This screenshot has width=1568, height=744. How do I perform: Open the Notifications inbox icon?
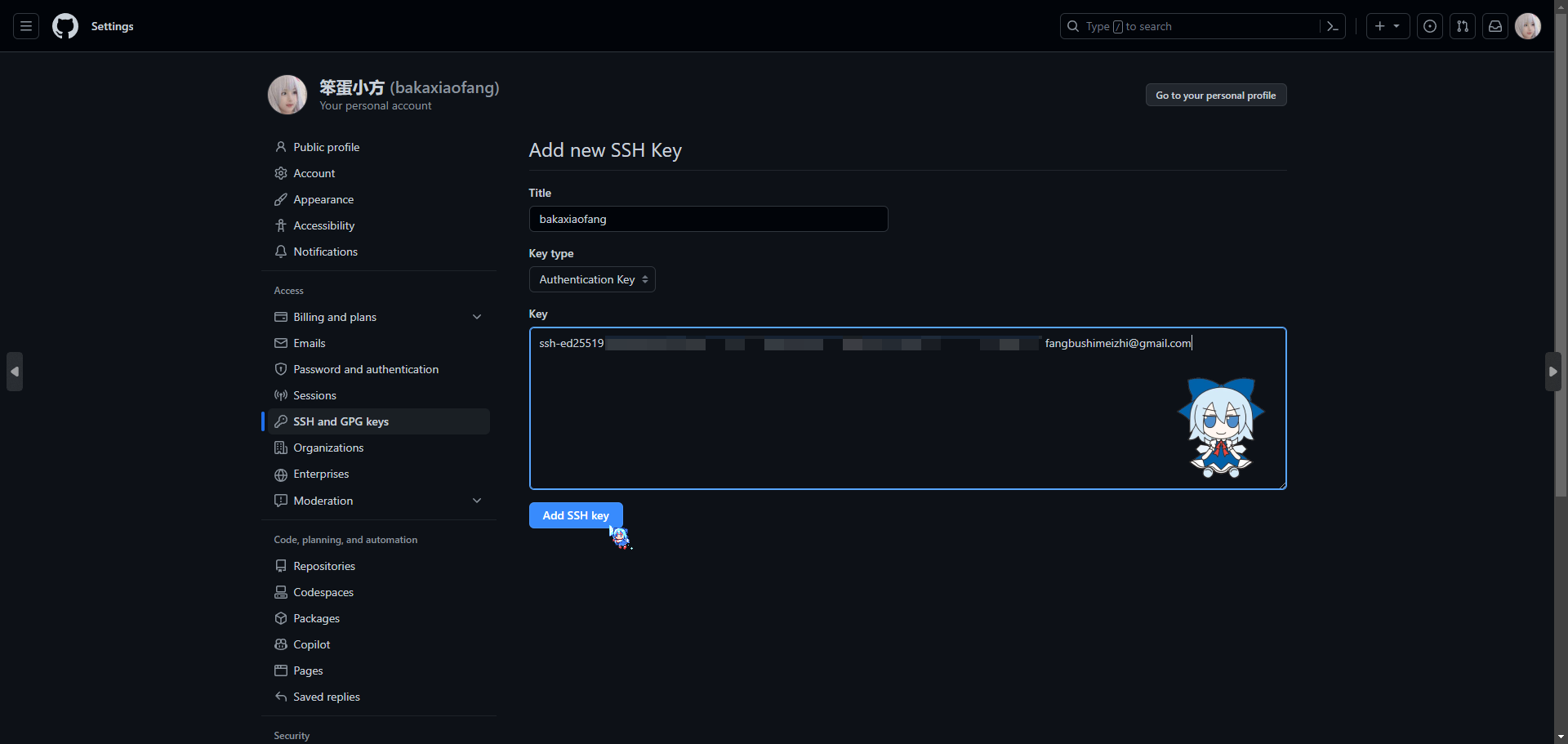[1495, 26]
